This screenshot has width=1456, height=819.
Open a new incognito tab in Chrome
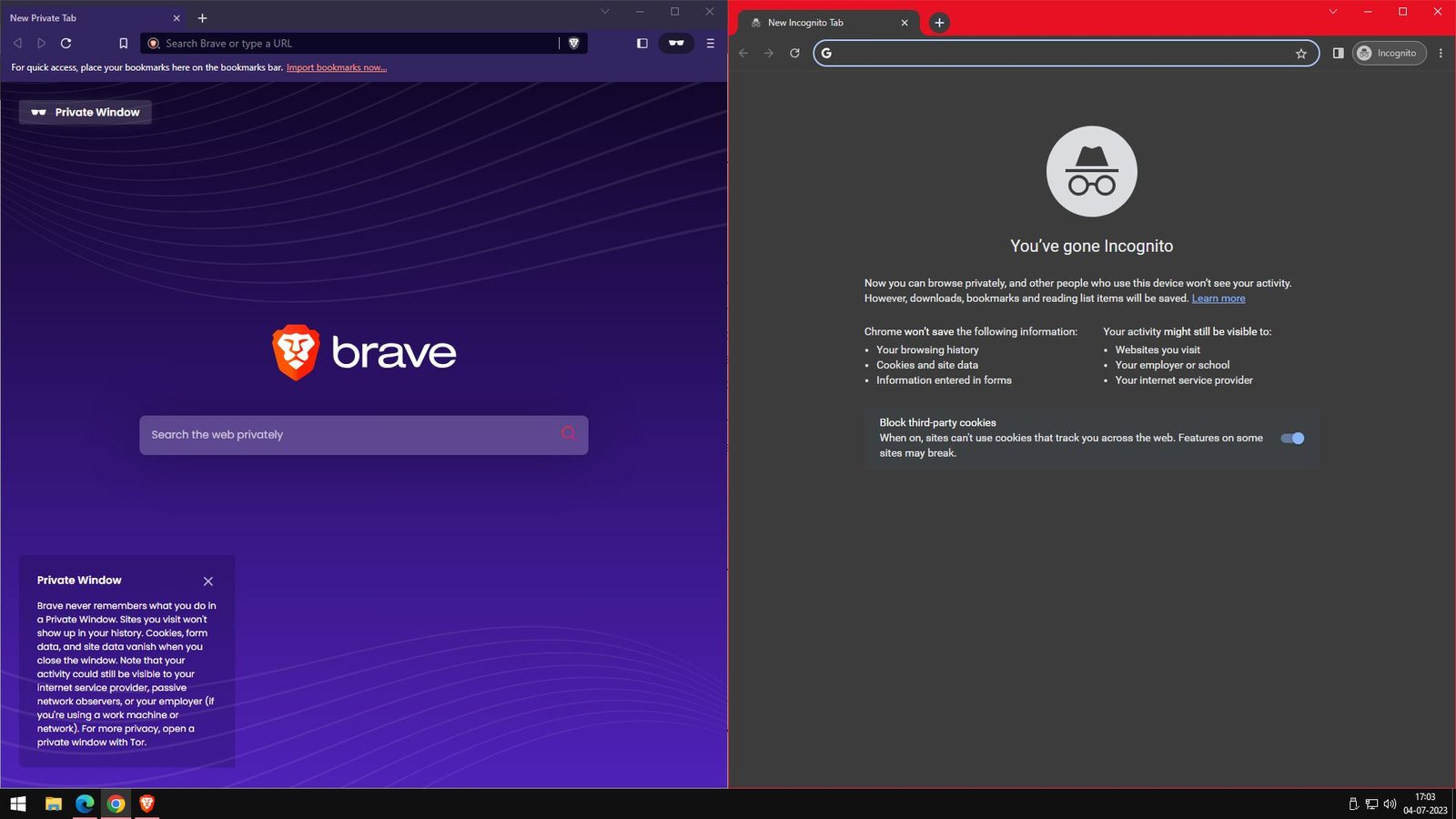[939, 23]
